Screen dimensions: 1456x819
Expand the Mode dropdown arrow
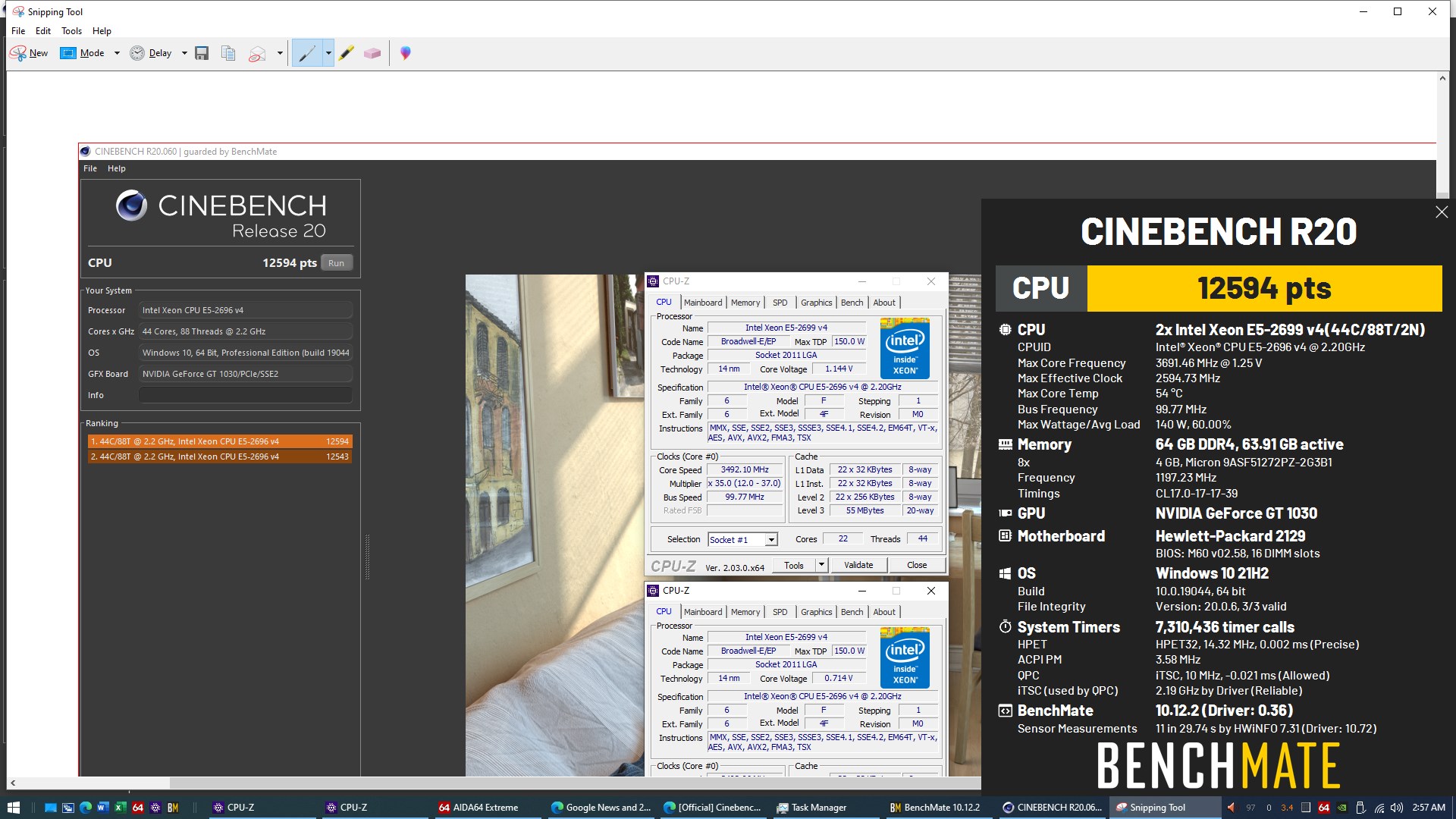(x=117, y=53)
